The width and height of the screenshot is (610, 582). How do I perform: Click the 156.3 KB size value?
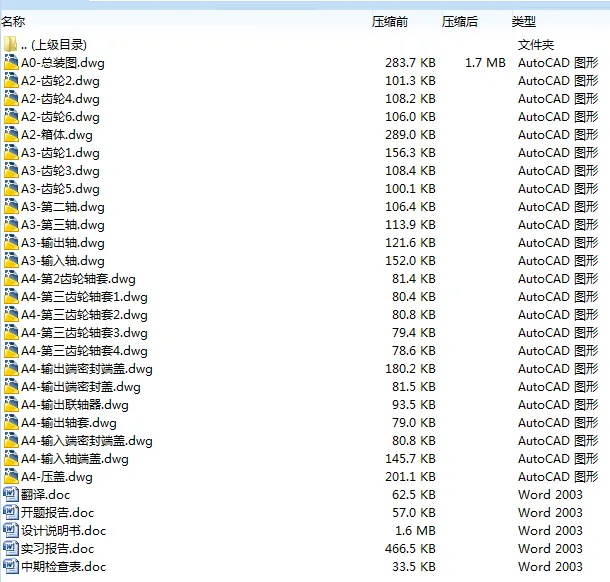point(410,153)
